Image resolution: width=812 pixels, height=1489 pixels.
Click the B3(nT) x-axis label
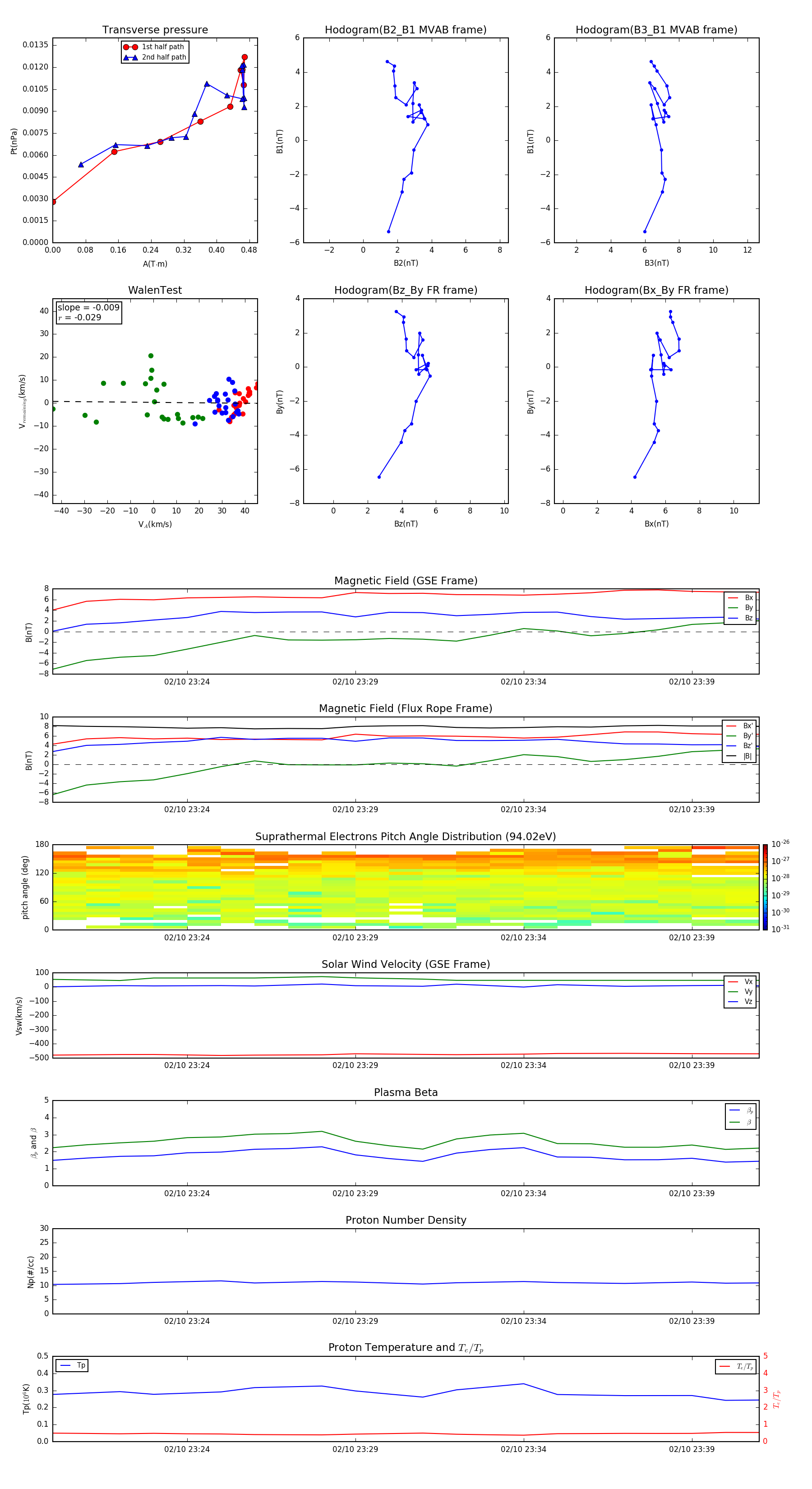(656, 263)
